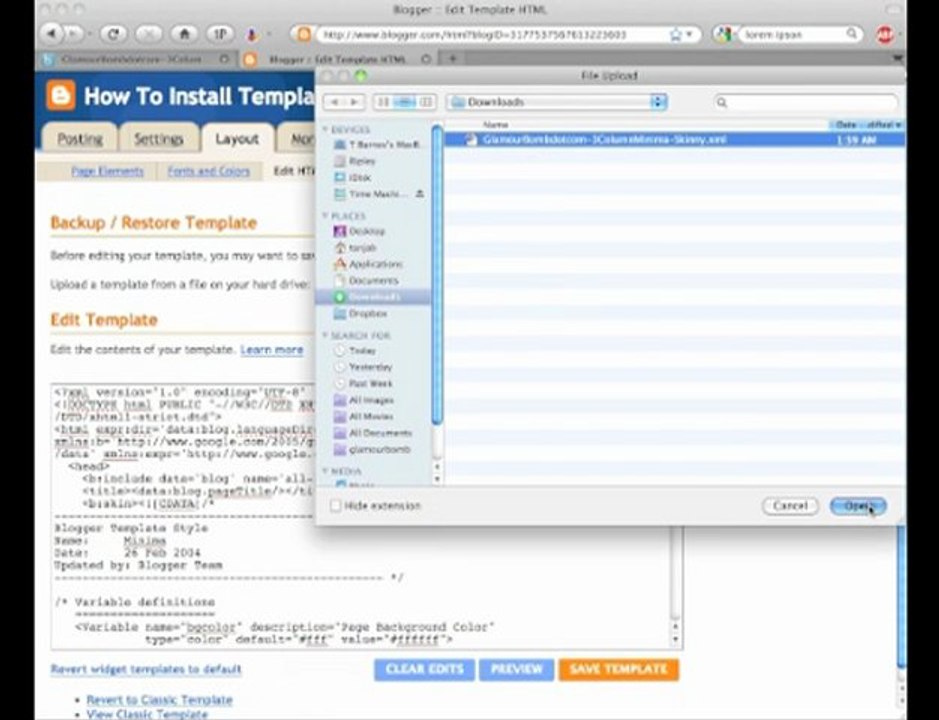Click the search magnifier in browser search box

851,34
